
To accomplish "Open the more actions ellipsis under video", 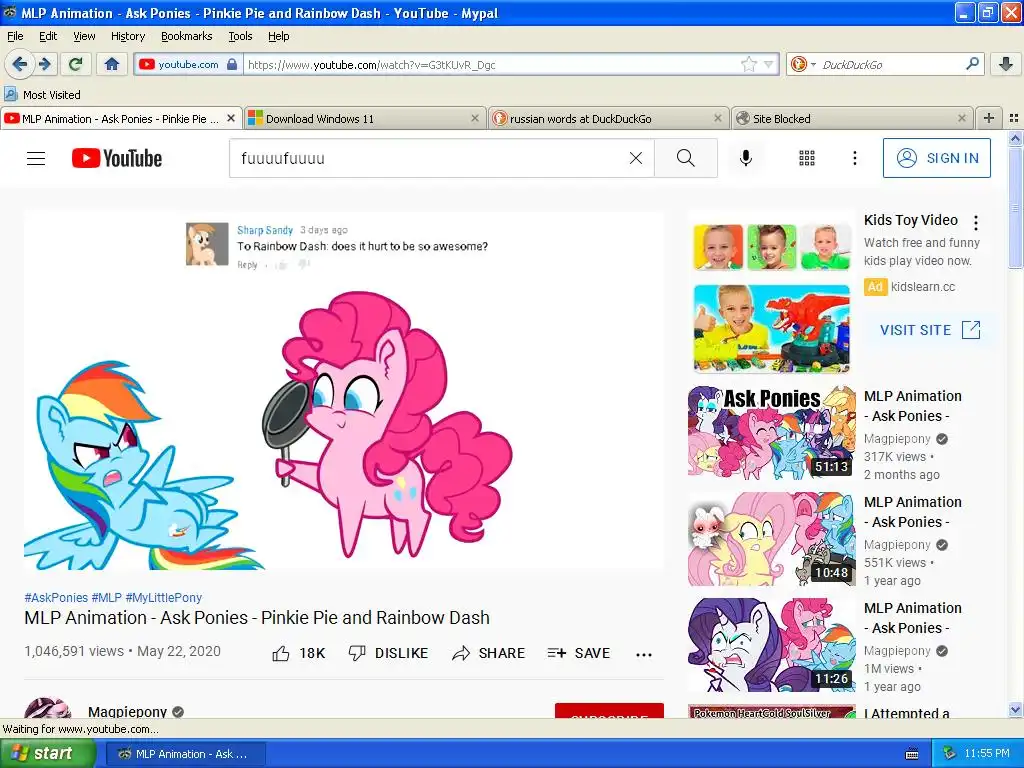I will 644,654.
